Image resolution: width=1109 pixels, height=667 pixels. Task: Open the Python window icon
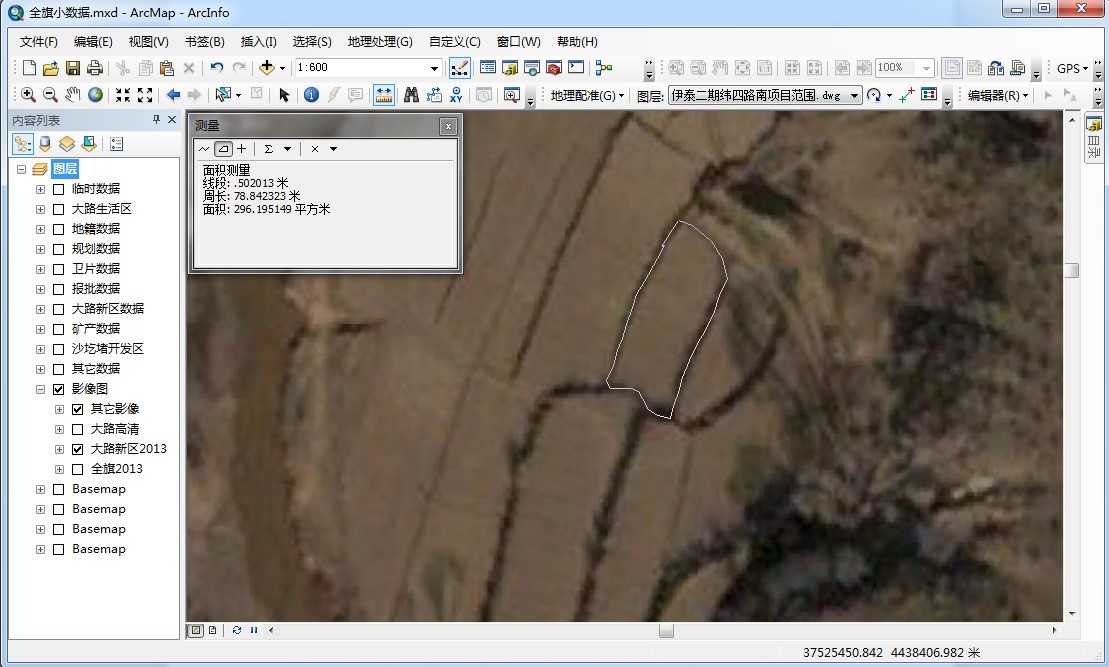pos(576,68)
